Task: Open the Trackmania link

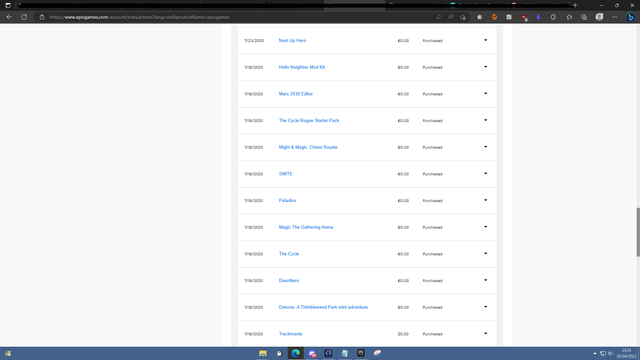Action: 290,334
